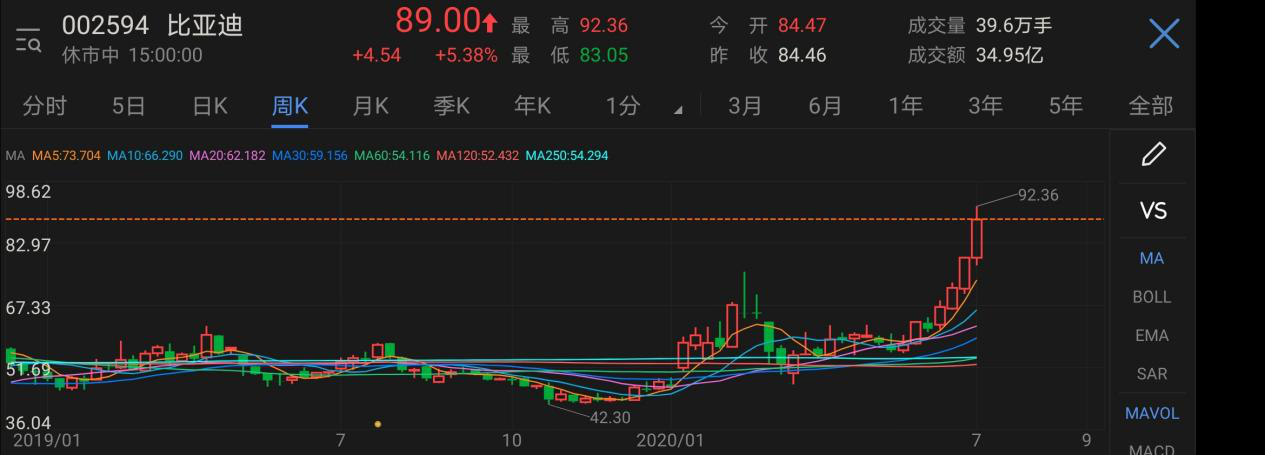Click the 42.30 low price label on chart
Image resolution: width=1265 pixels, height=455 pixels.
610,417
